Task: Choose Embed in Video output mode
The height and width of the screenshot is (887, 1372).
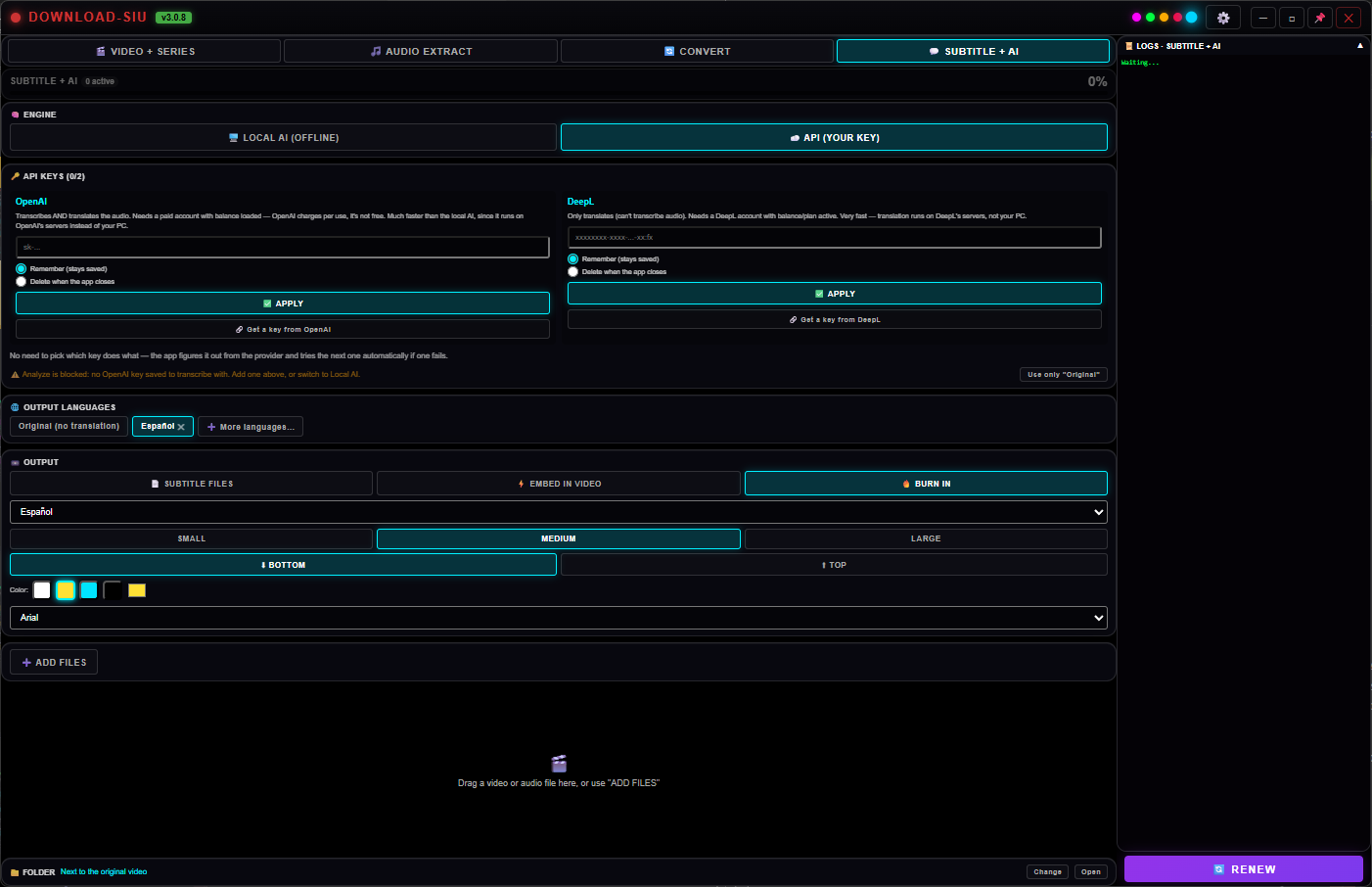Action: 559,484
